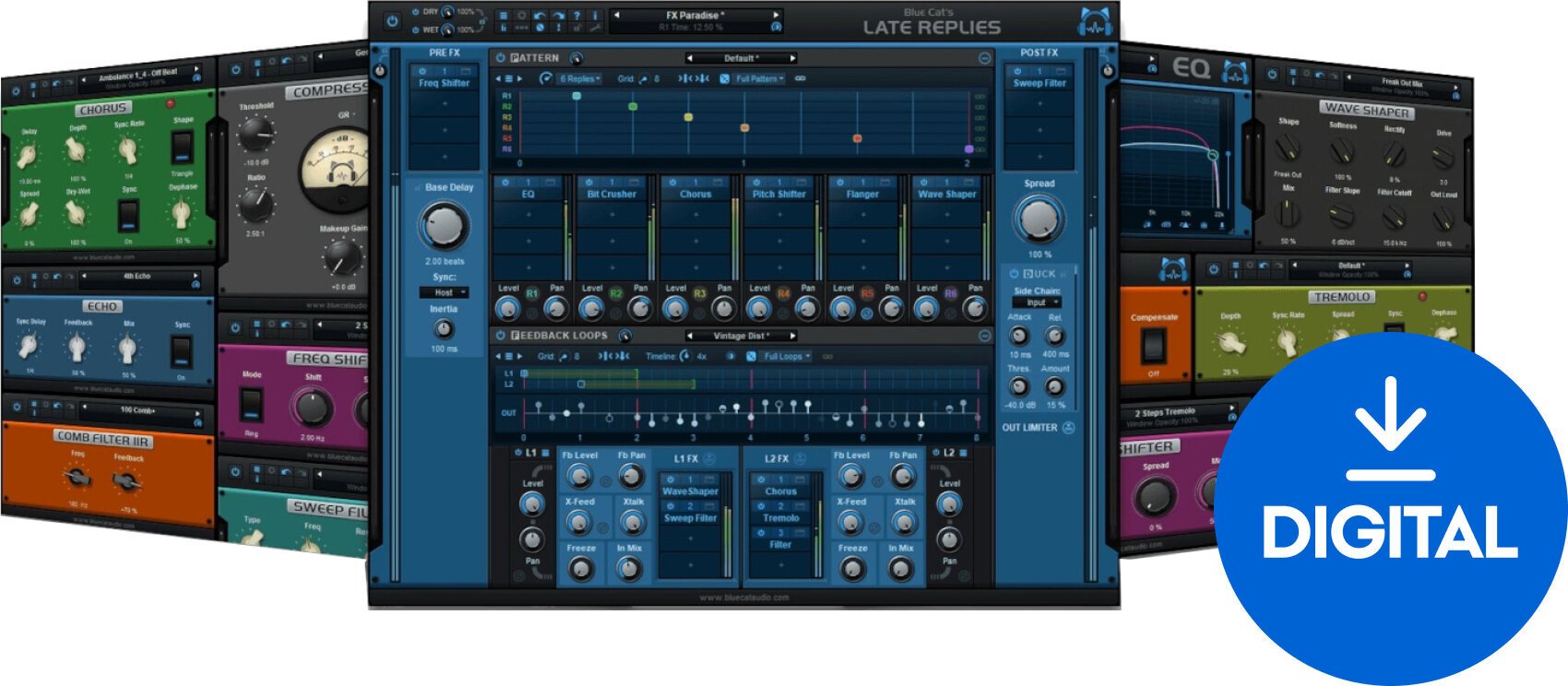
Task: Open the Default pattern preset selector
Action: click(742, 58)
